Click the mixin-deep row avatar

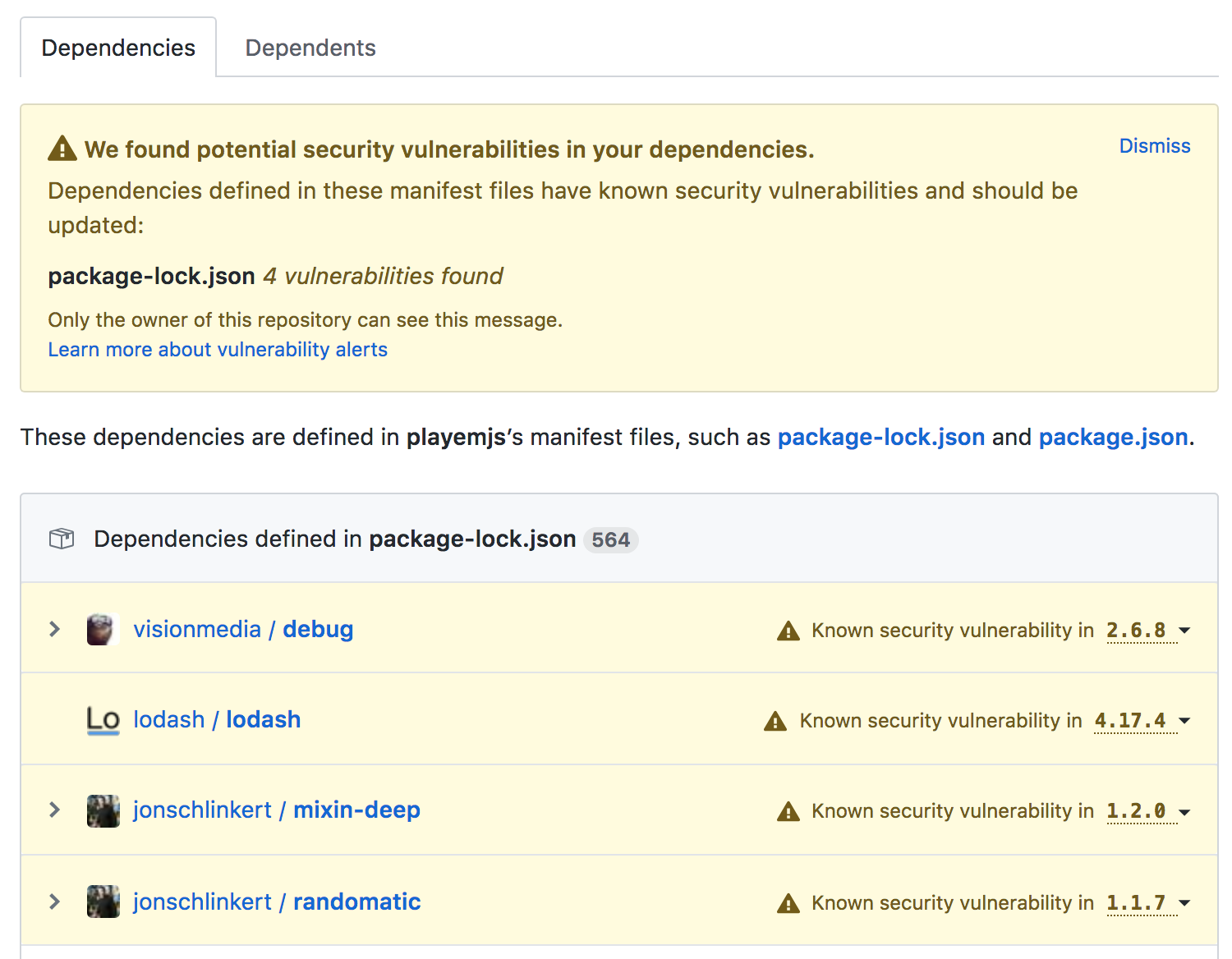tap(103, 811)
